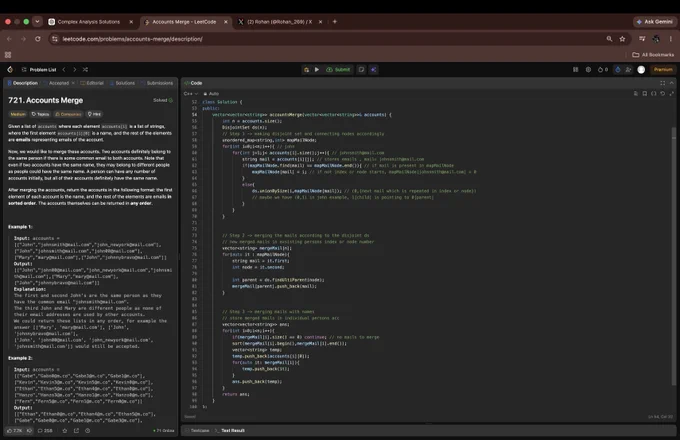Screen dimensions: 680x440
Task: Click the debugger icon beside Run
Action: point(306,69)
